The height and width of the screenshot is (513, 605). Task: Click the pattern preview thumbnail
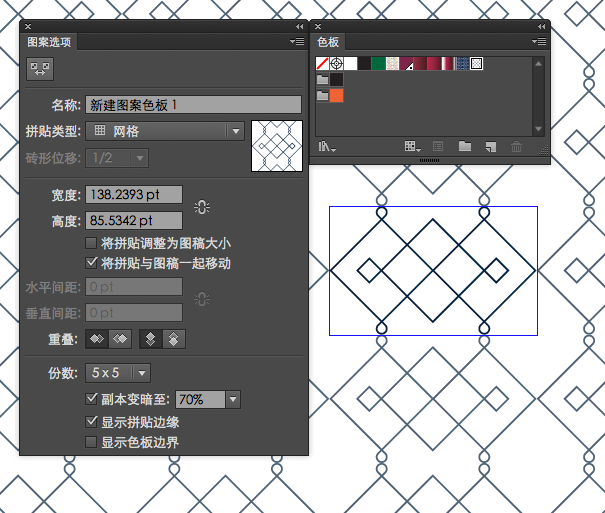(x=277, y=146)
